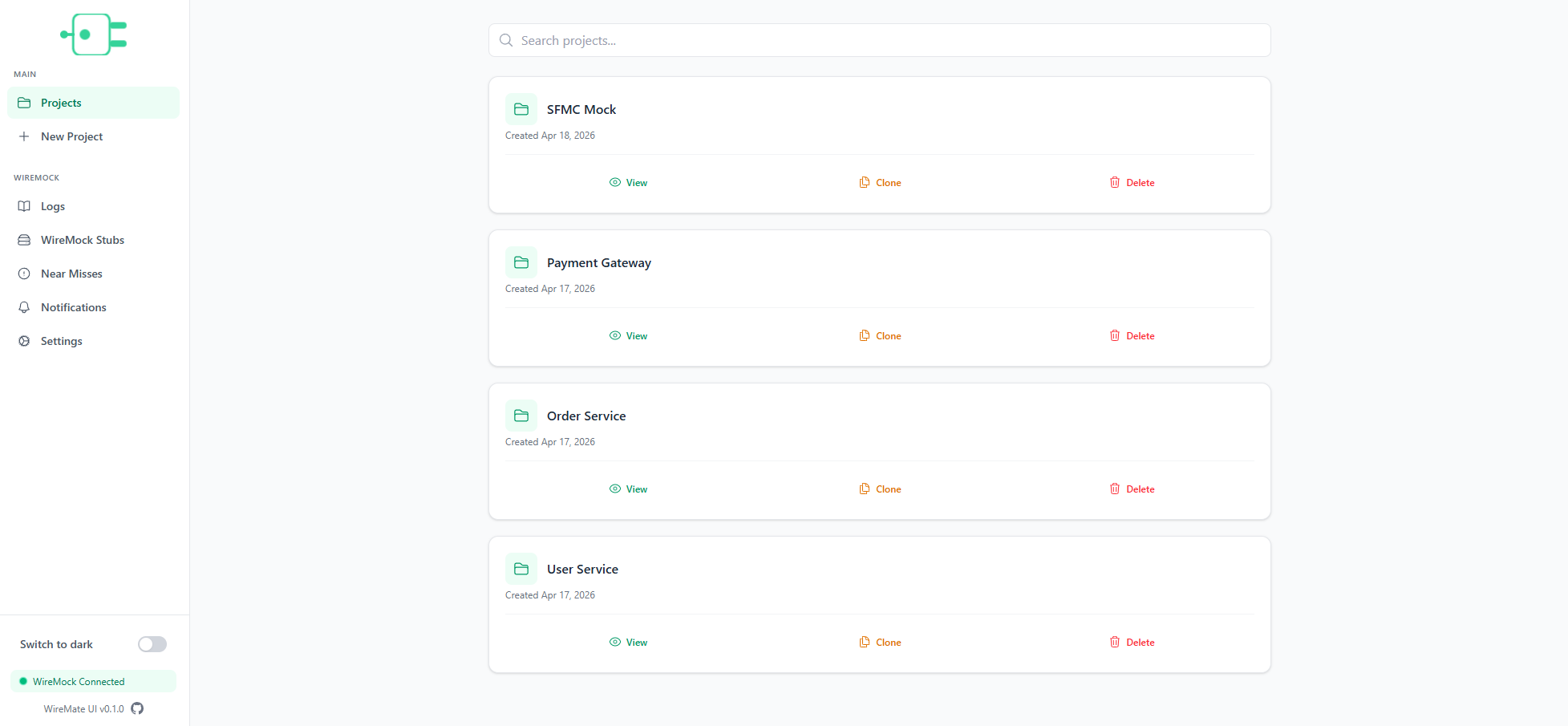
Task: View the Payment Gateway project
Action: click(x=629, y=336)
